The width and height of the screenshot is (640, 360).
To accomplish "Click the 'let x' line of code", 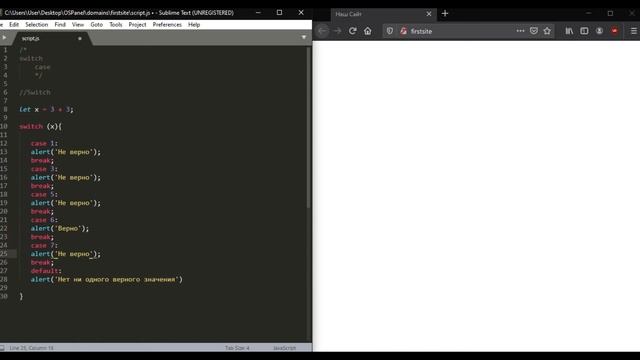I will coord(47,109).
